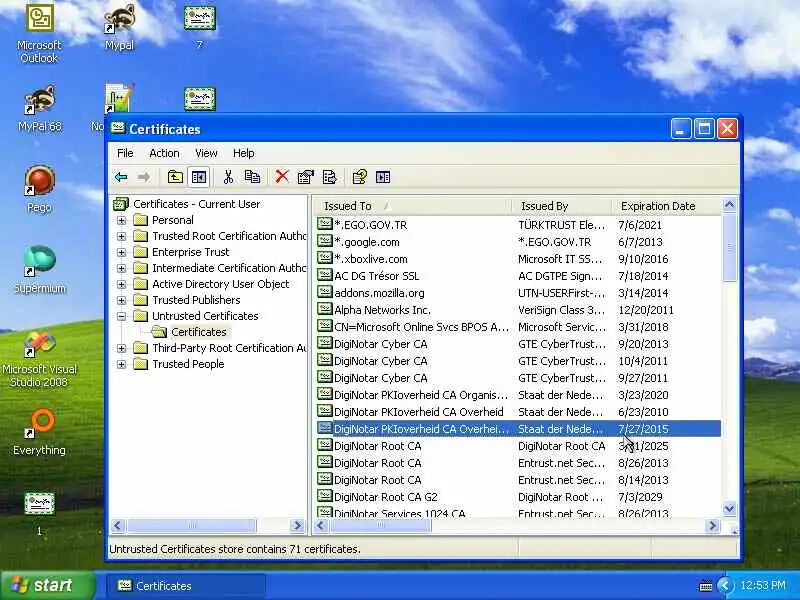Open MyPal 68 desktop shortcut

point(39,108)
